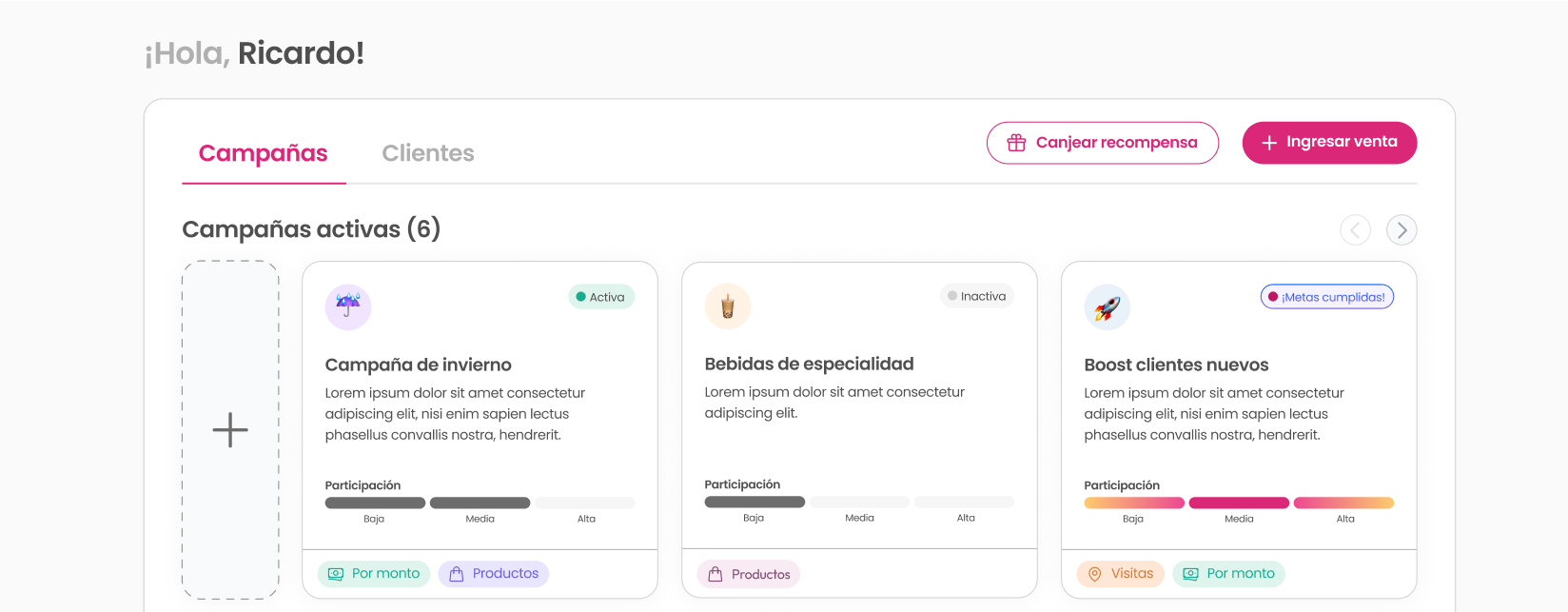Open the Bebidas de especialidad card title
The width and height of the screenshot is (1568, 612).
[809, 364]
